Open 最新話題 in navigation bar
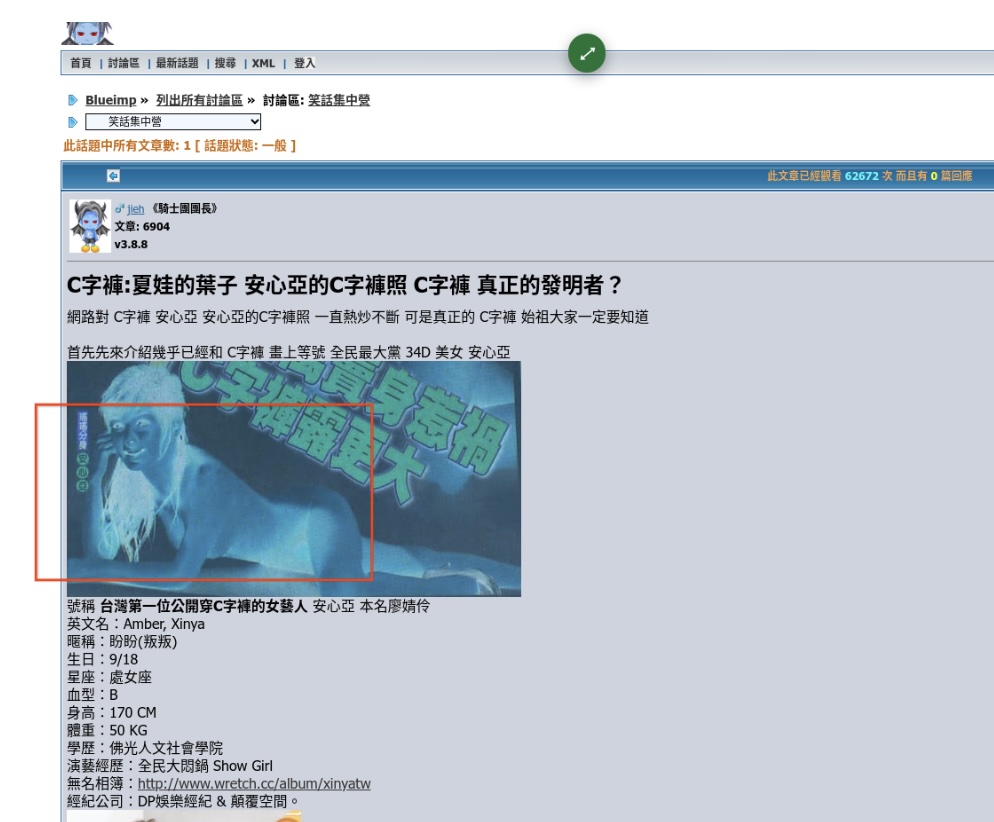Viewport: 994px width, 822px height. [176, 63]
